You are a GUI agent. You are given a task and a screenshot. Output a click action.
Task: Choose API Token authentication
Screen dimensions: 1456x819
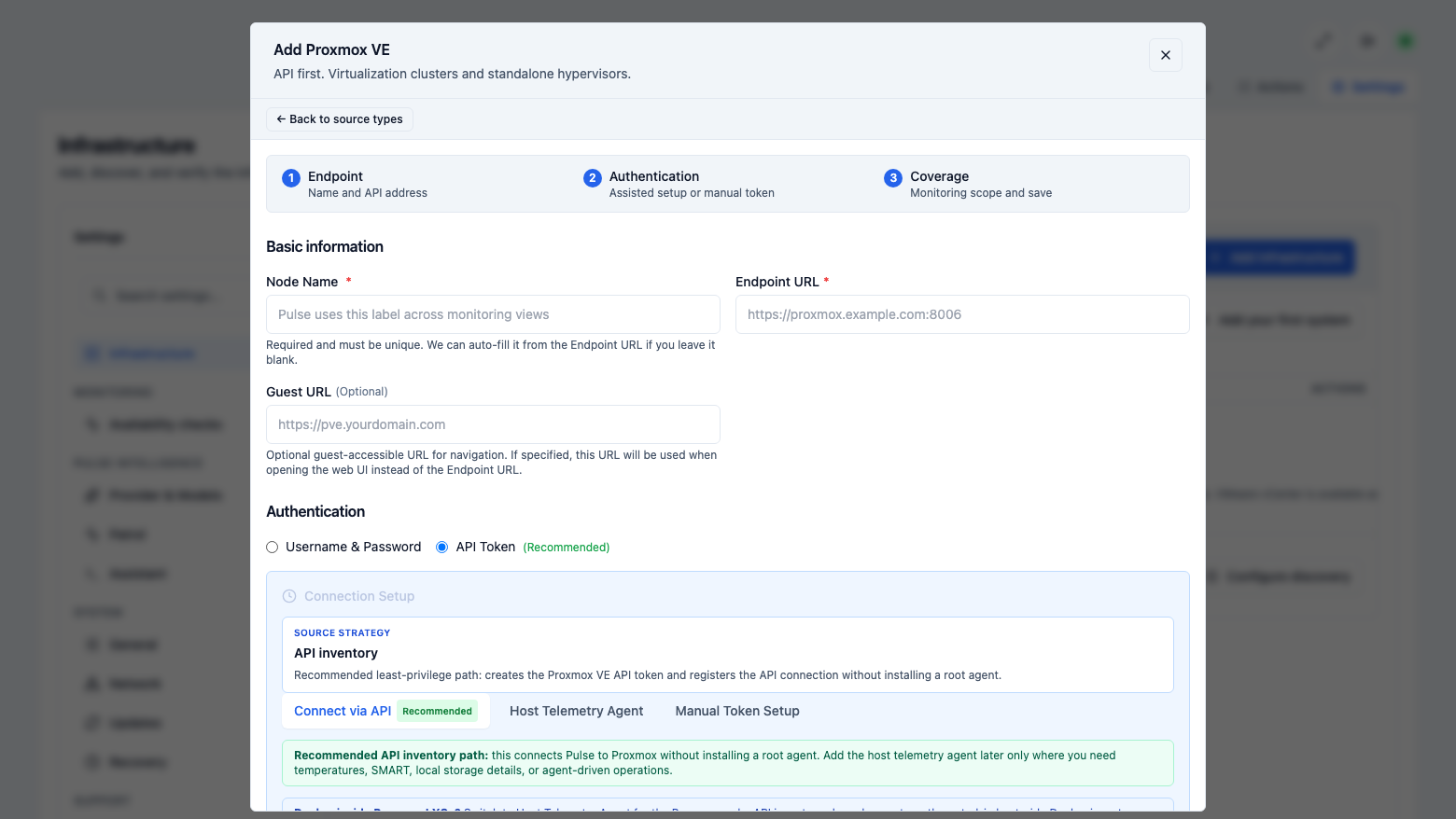pos(441,548)
